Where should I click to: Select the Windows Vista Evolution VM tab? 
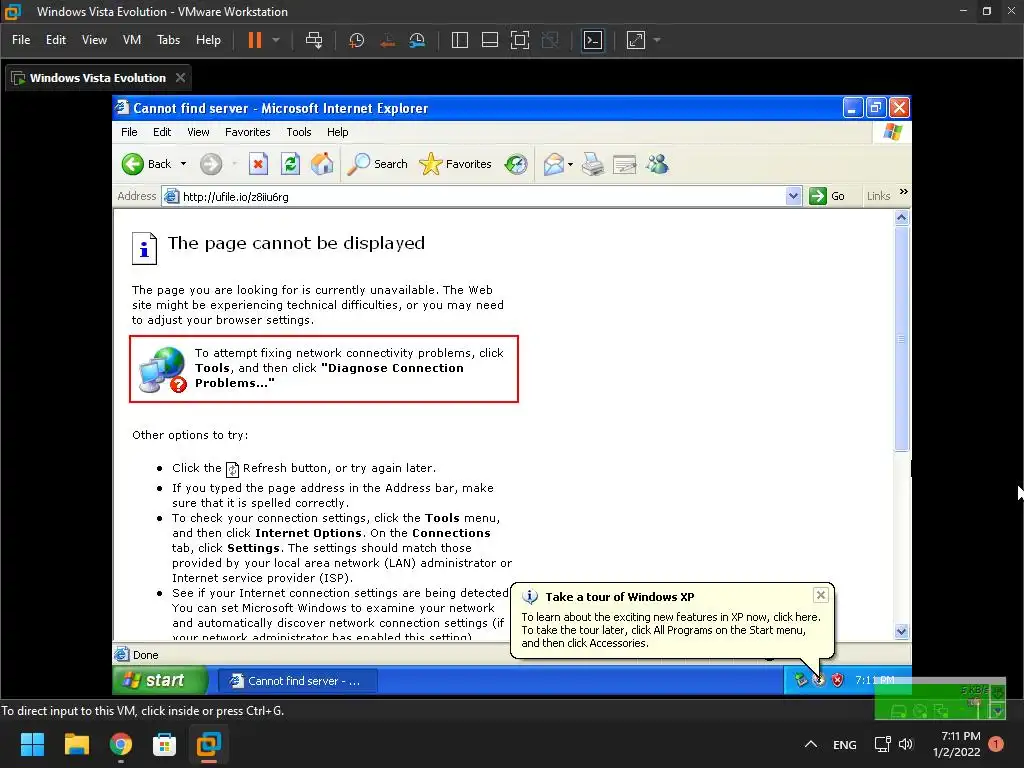pyautogui.click(x=98, y=78)
